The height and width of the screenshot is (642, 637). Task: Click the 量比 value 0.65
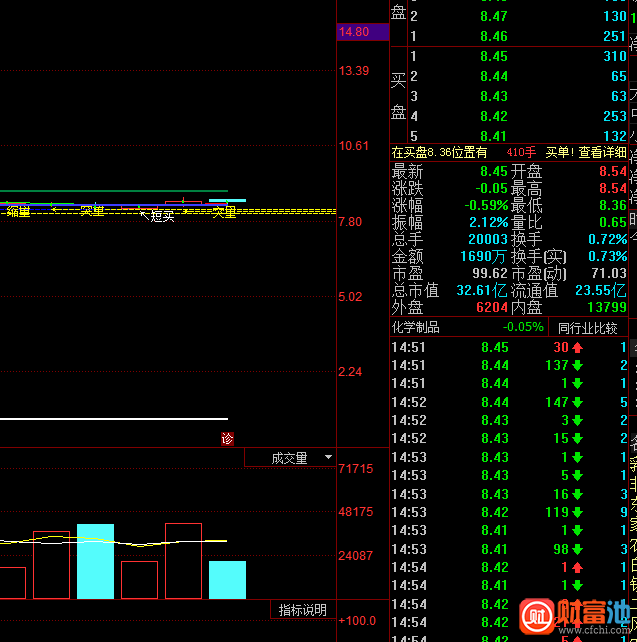[613, 222]
